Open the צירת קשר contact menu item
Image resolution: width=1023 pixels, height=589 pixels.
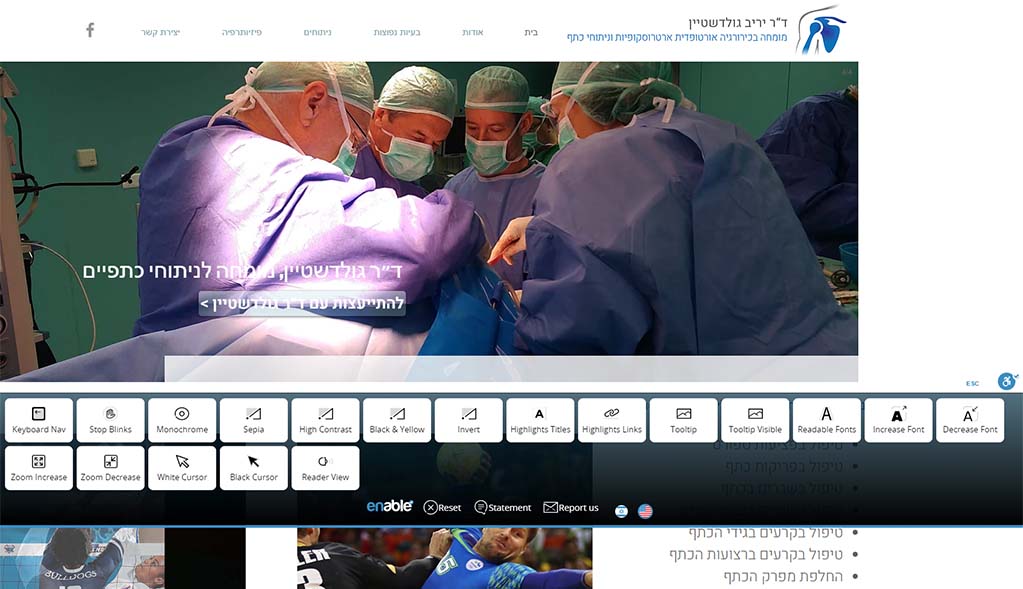click(160, 32)
